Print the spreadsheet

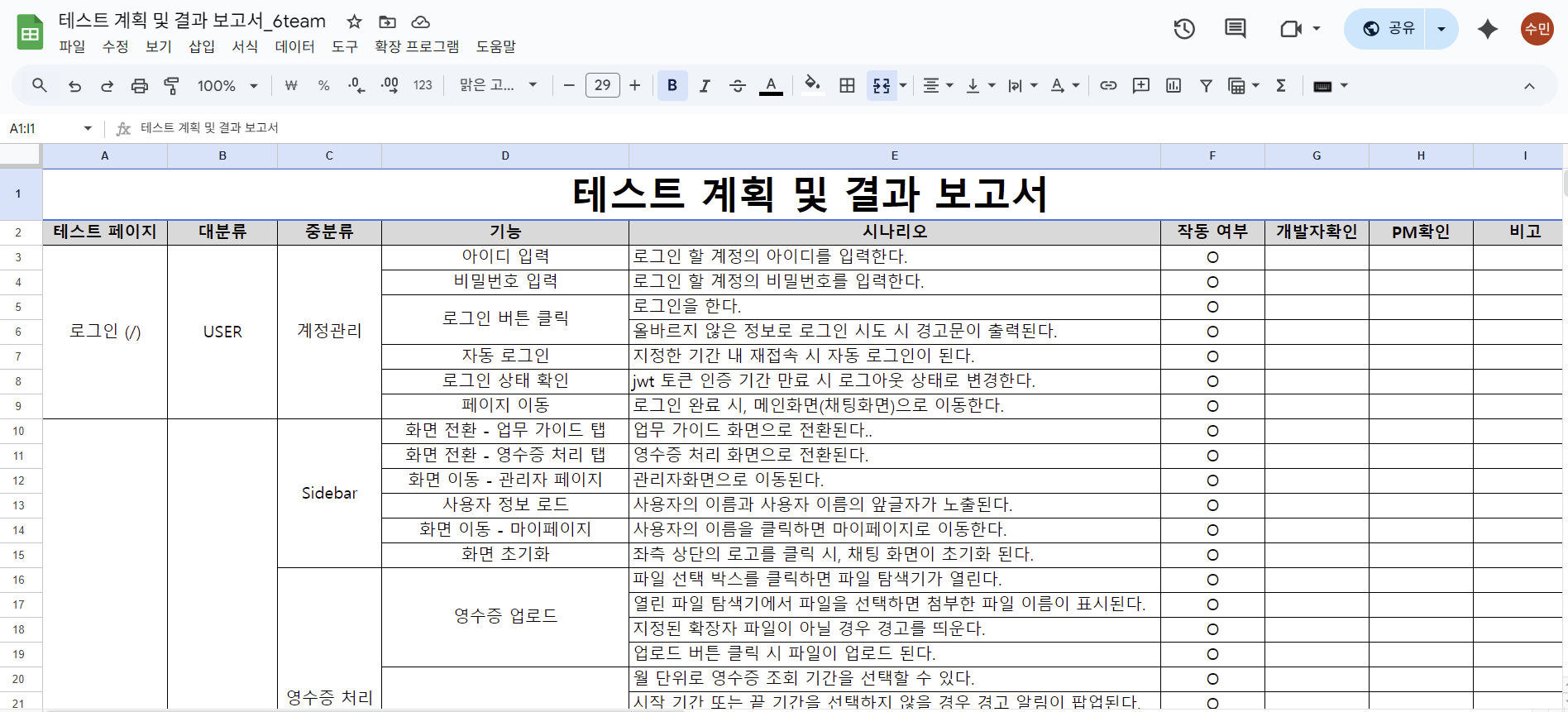coord(140,85)
